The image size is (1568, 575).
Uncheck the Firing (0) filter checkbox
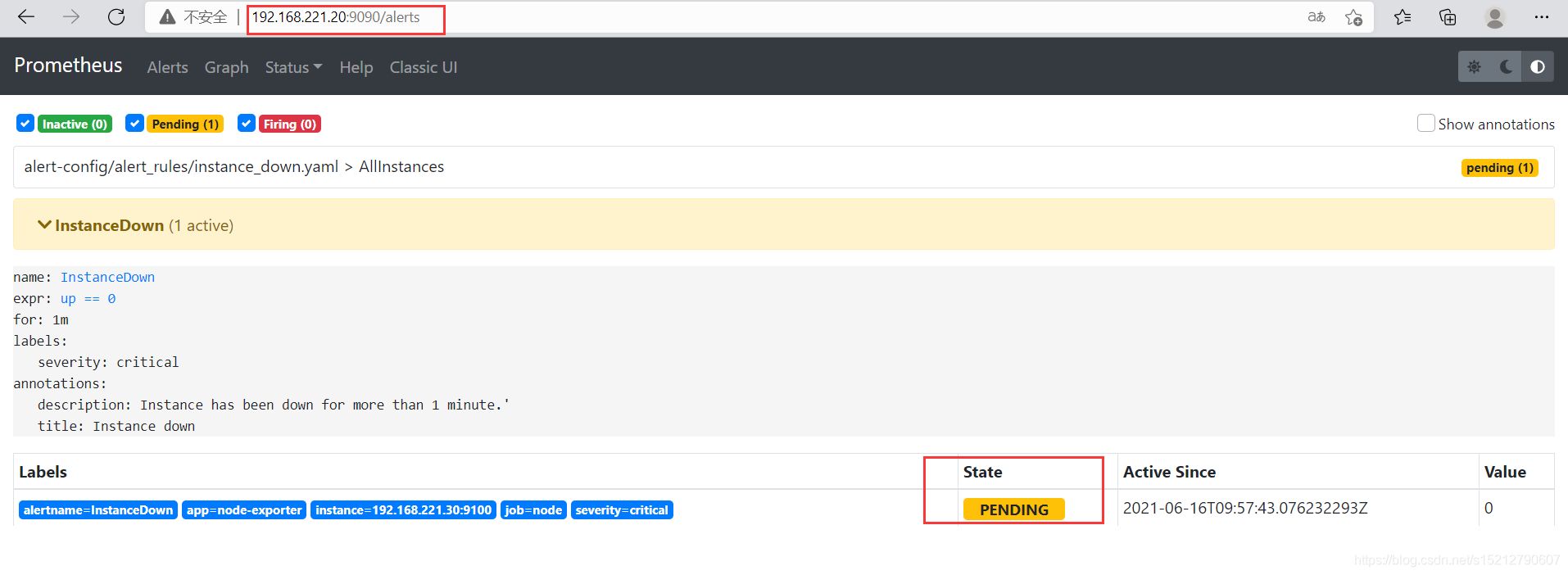[x=247, y=123]
